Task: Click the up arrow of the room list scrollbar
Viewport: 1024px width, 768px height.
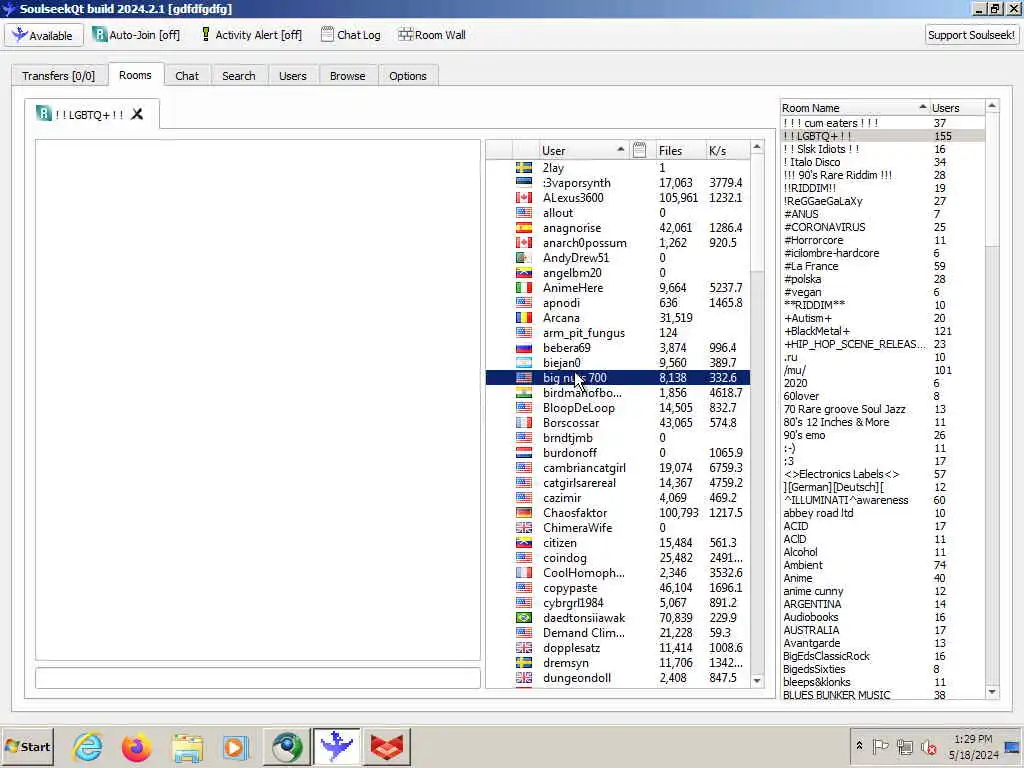Action: pyautogui.click(x=992, y=106)
